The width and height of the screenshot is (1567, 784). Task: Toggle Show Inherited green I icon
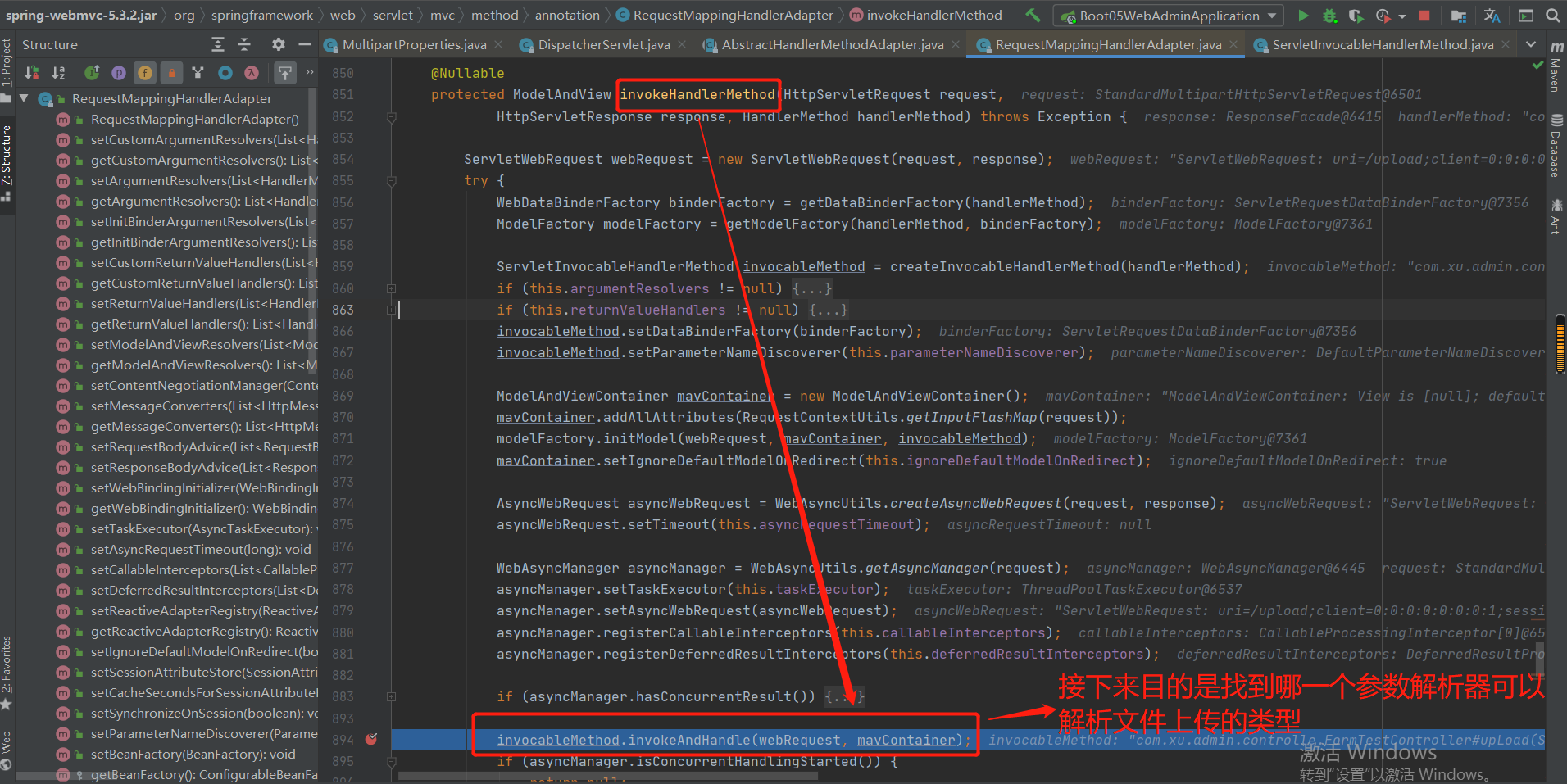click(x=92, y=73)
